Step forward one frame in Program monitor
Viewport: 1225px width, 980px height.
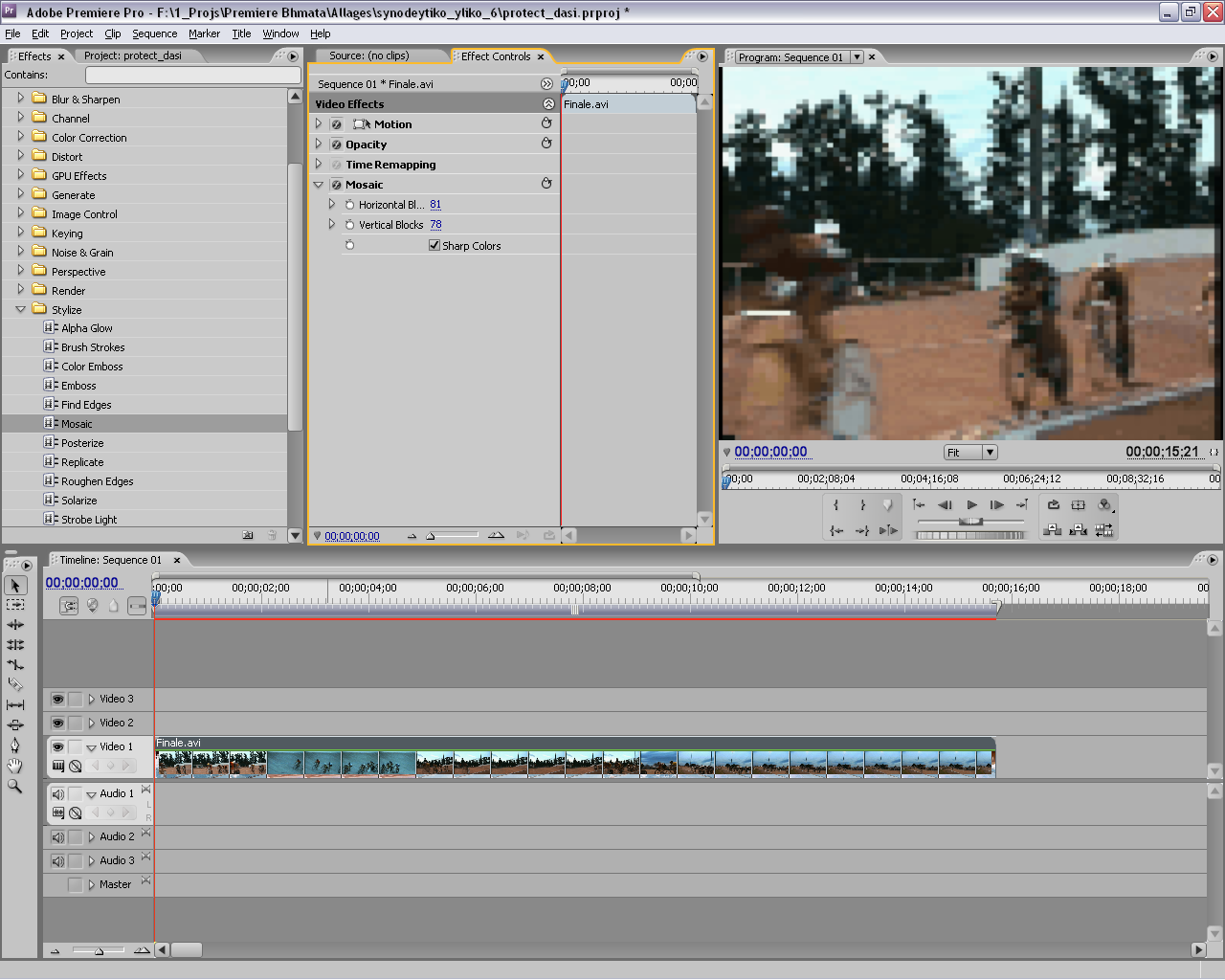pyautogui.click(x=997, y=505)
